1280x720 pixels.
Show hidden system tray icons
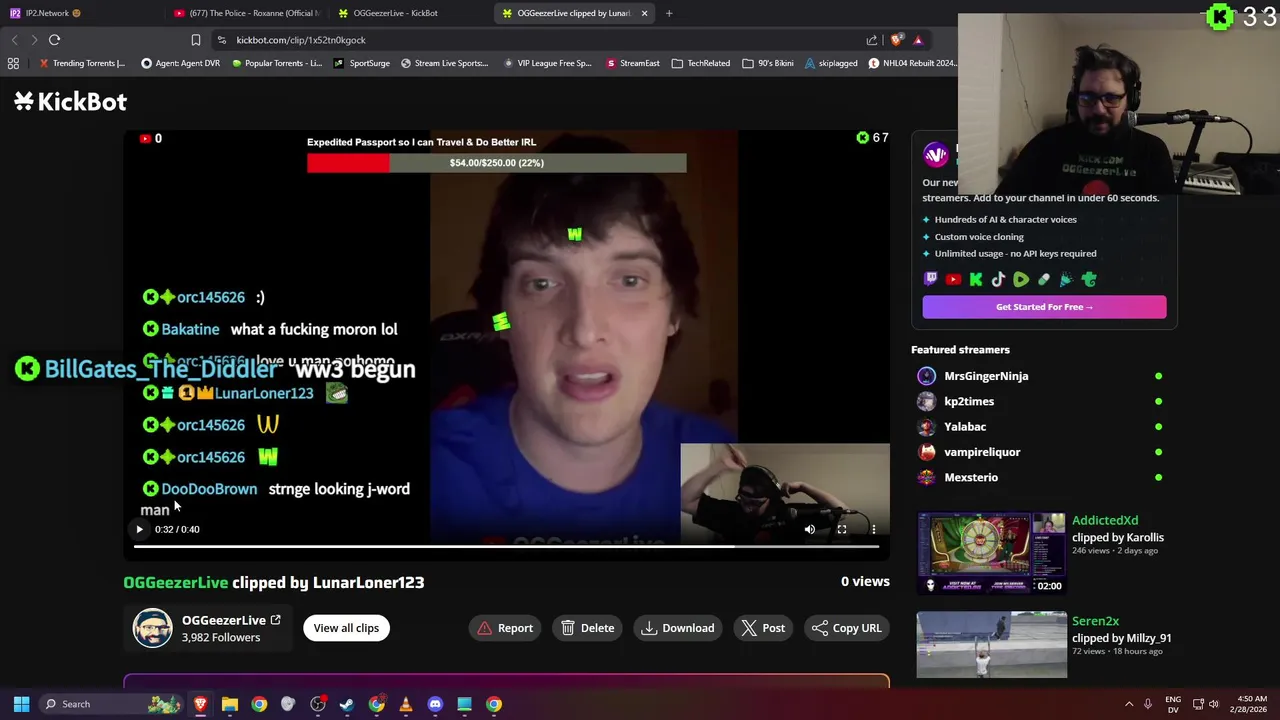click(x=1129, y=704)
